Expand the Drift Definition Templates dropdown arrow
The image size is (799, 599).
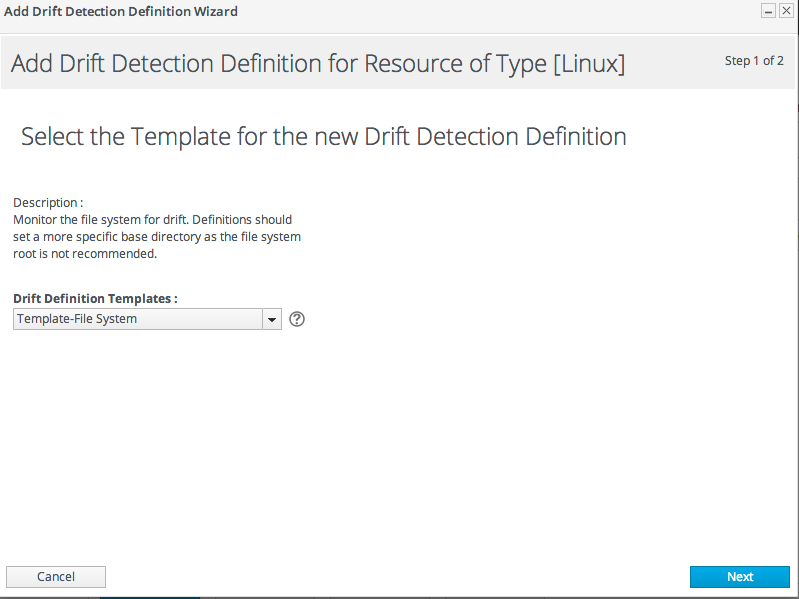point(271,319)
